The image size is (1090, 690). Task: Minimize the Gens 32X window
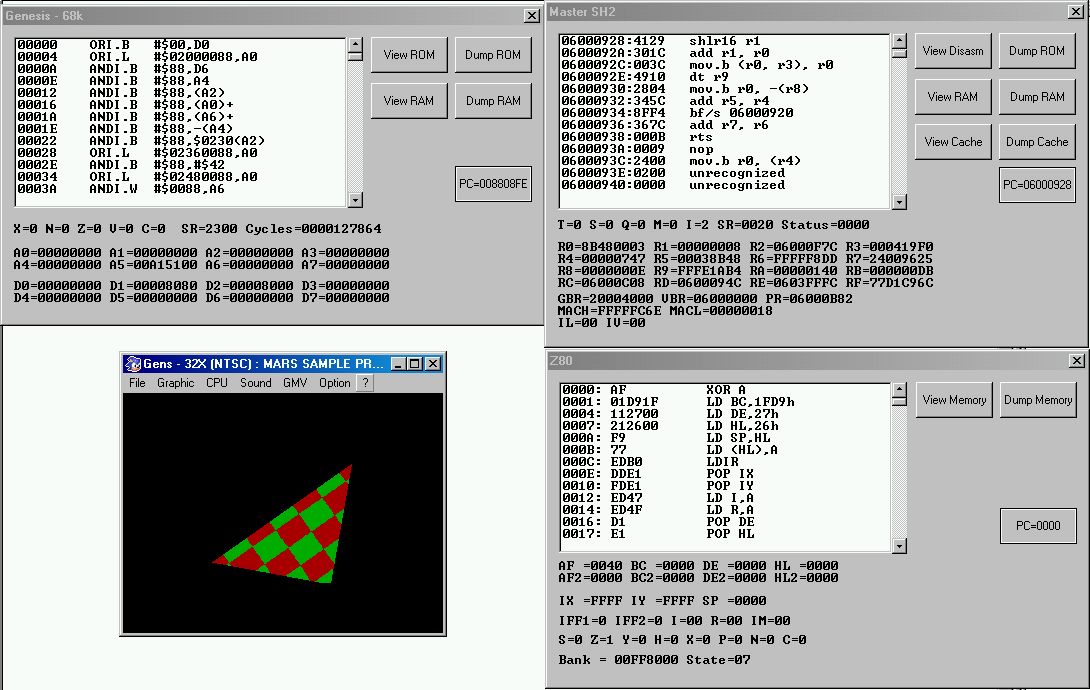point(398,363)
